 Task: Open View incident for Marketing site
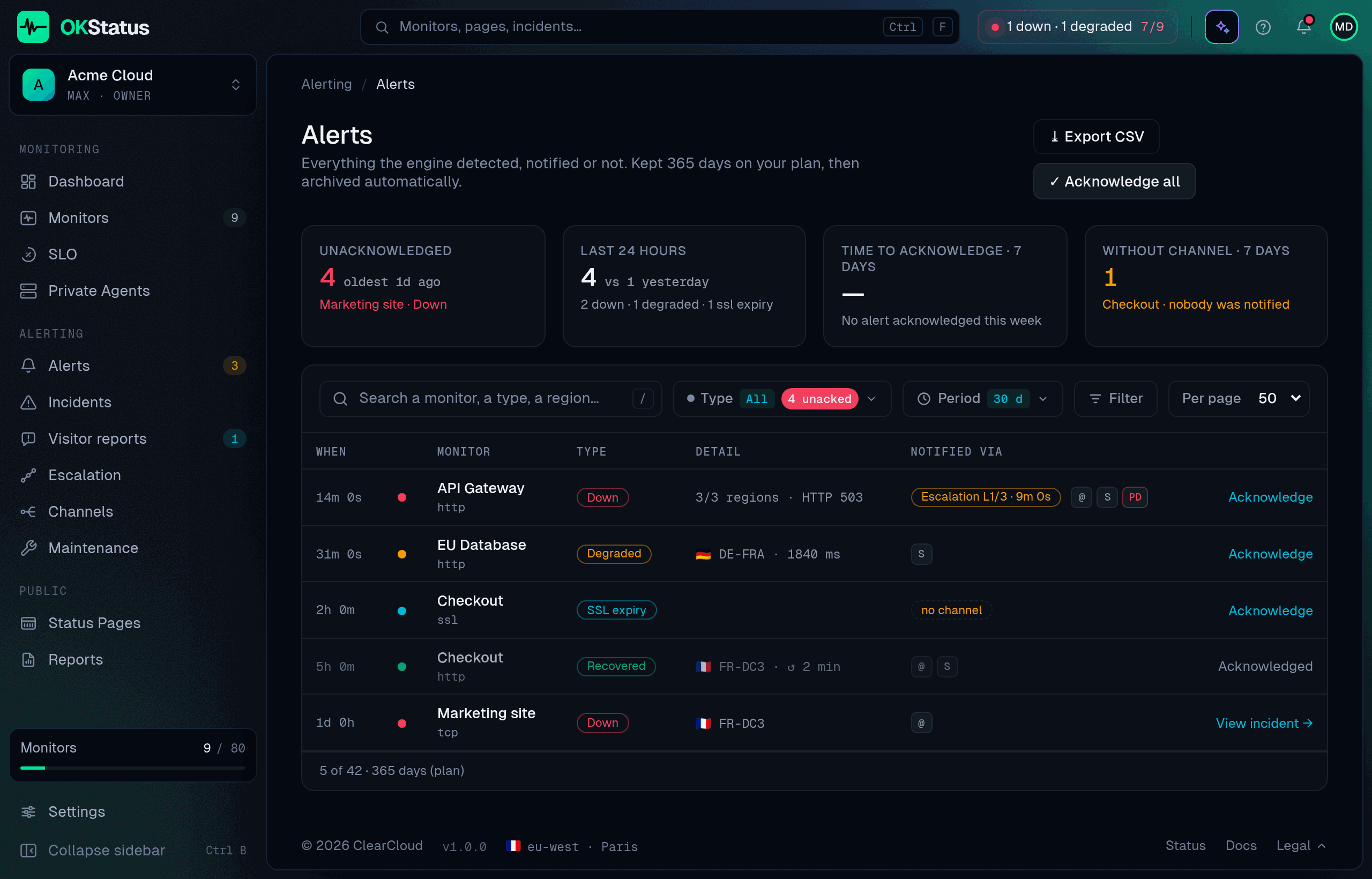point(1264,723)
